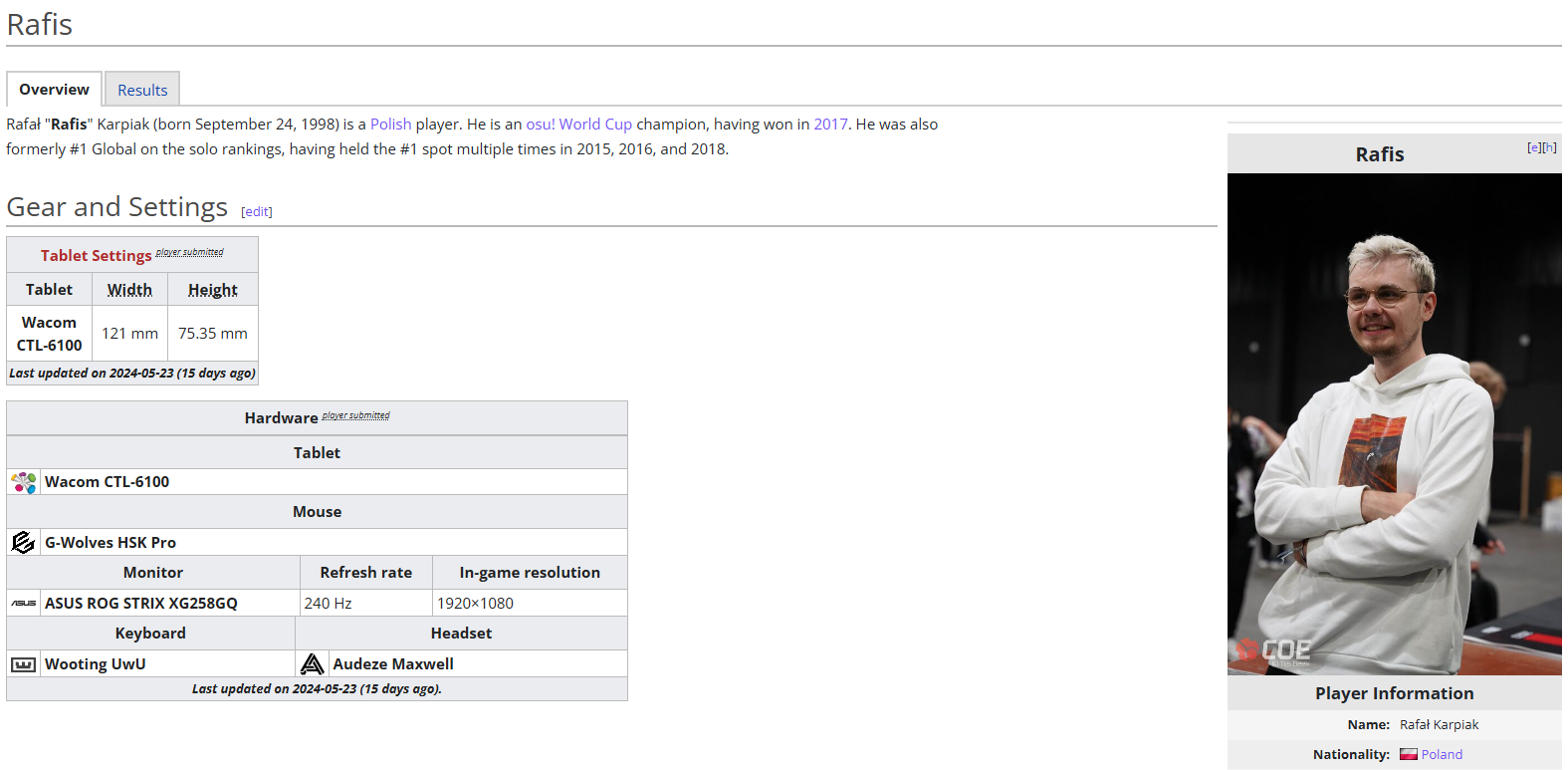The height and width of the screenshot is (770, 1568).
Task: Click the infobox [e] edit link
Action: [x=1534, y=147]
